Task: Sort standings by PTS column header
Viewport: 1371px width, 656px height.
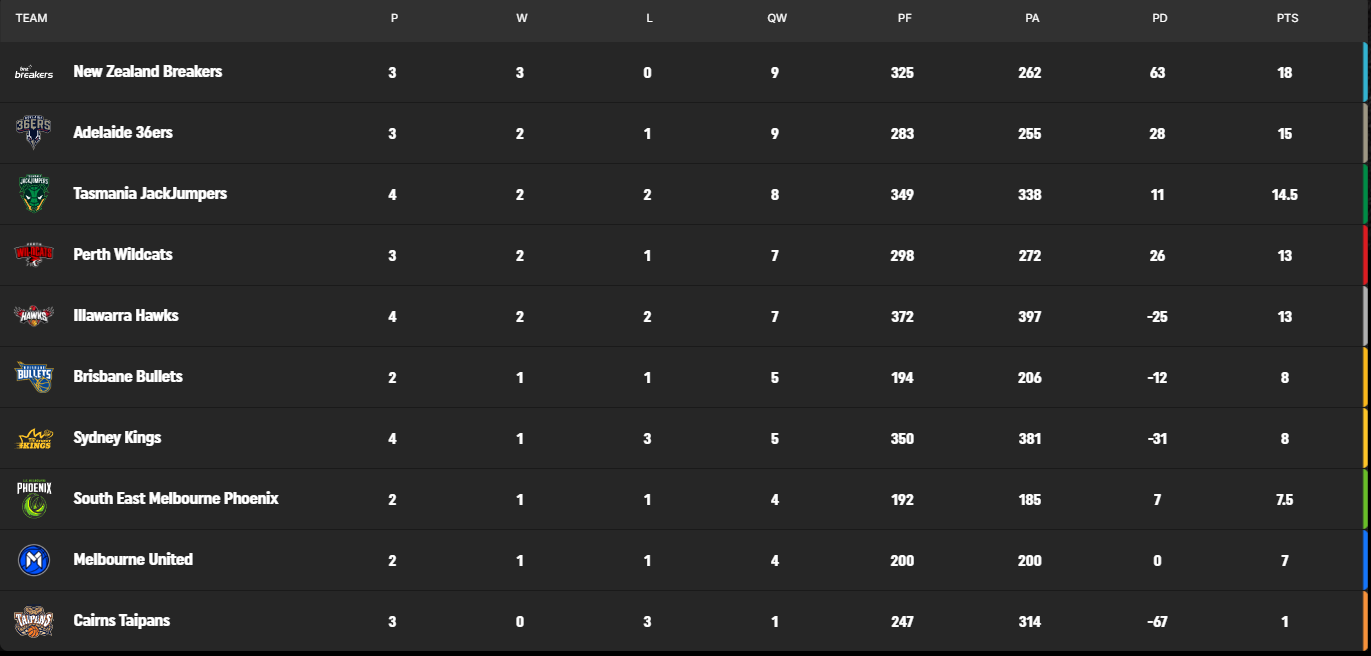Action: point(1287,18)
